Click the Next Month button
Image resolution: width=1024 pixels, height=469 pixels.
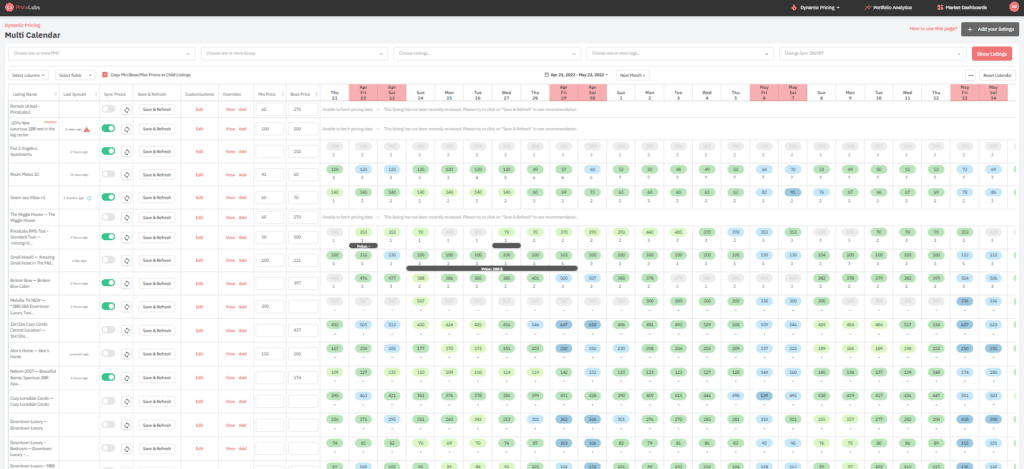pos(633,75)
